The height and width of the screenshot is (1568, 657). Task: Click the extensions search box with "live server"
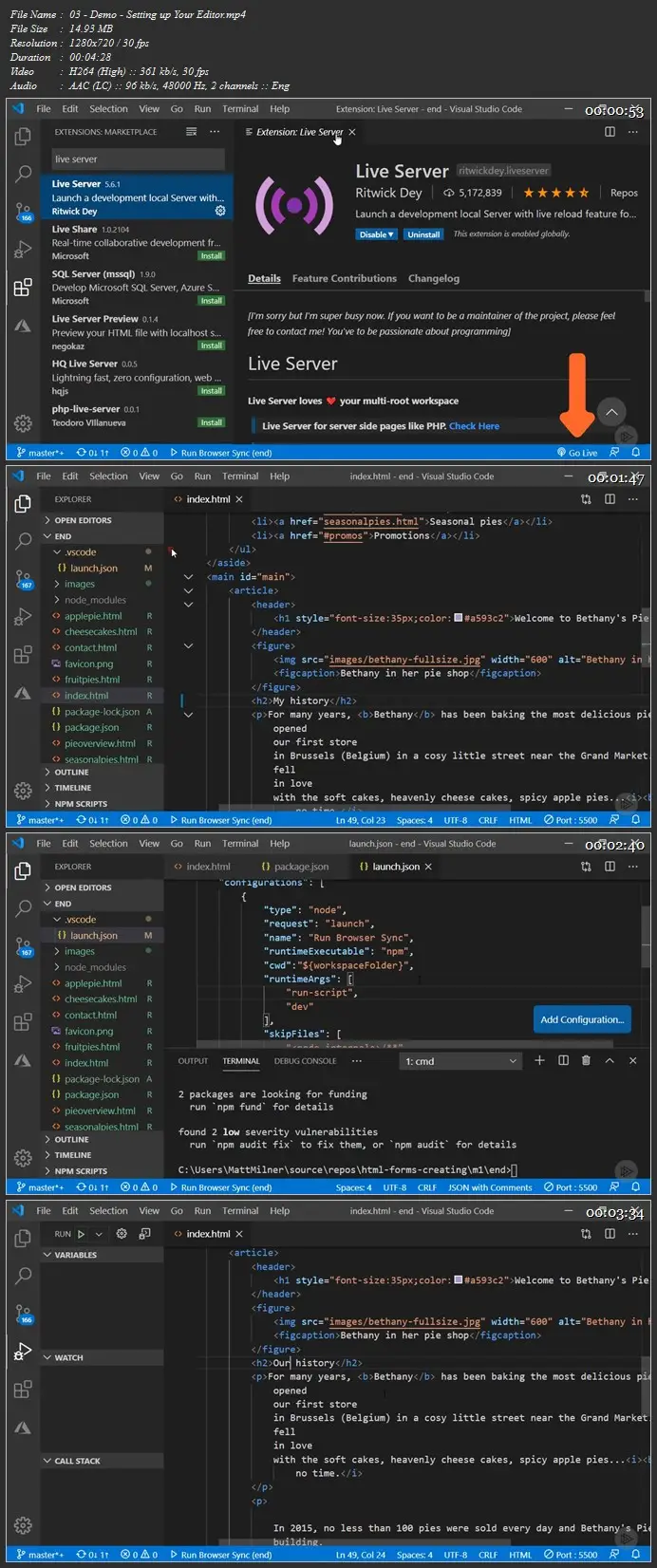pos(138,159)
